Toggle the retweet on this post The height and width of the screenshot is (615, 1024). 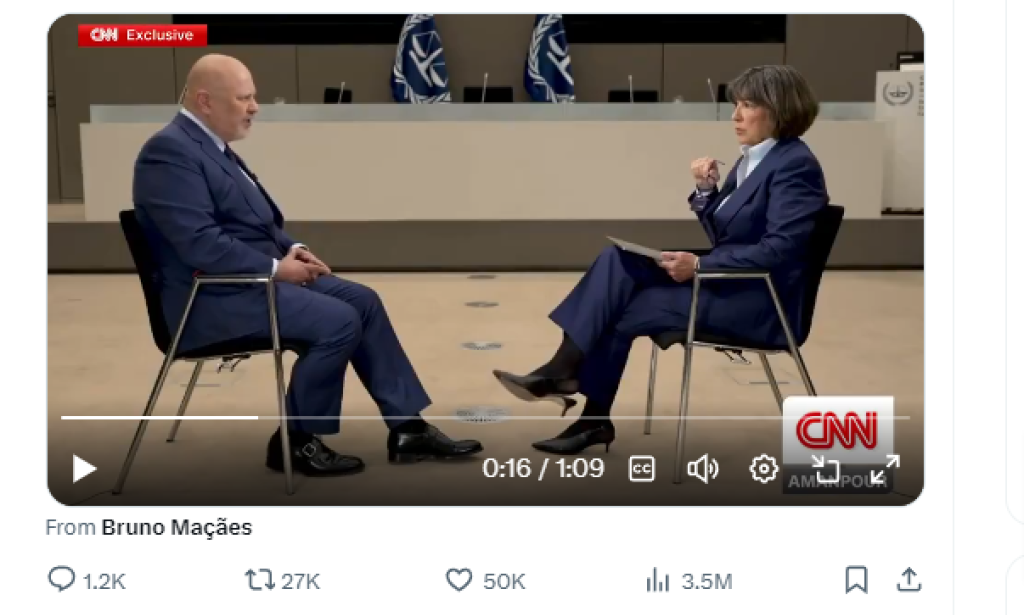[x=262, y=578]
